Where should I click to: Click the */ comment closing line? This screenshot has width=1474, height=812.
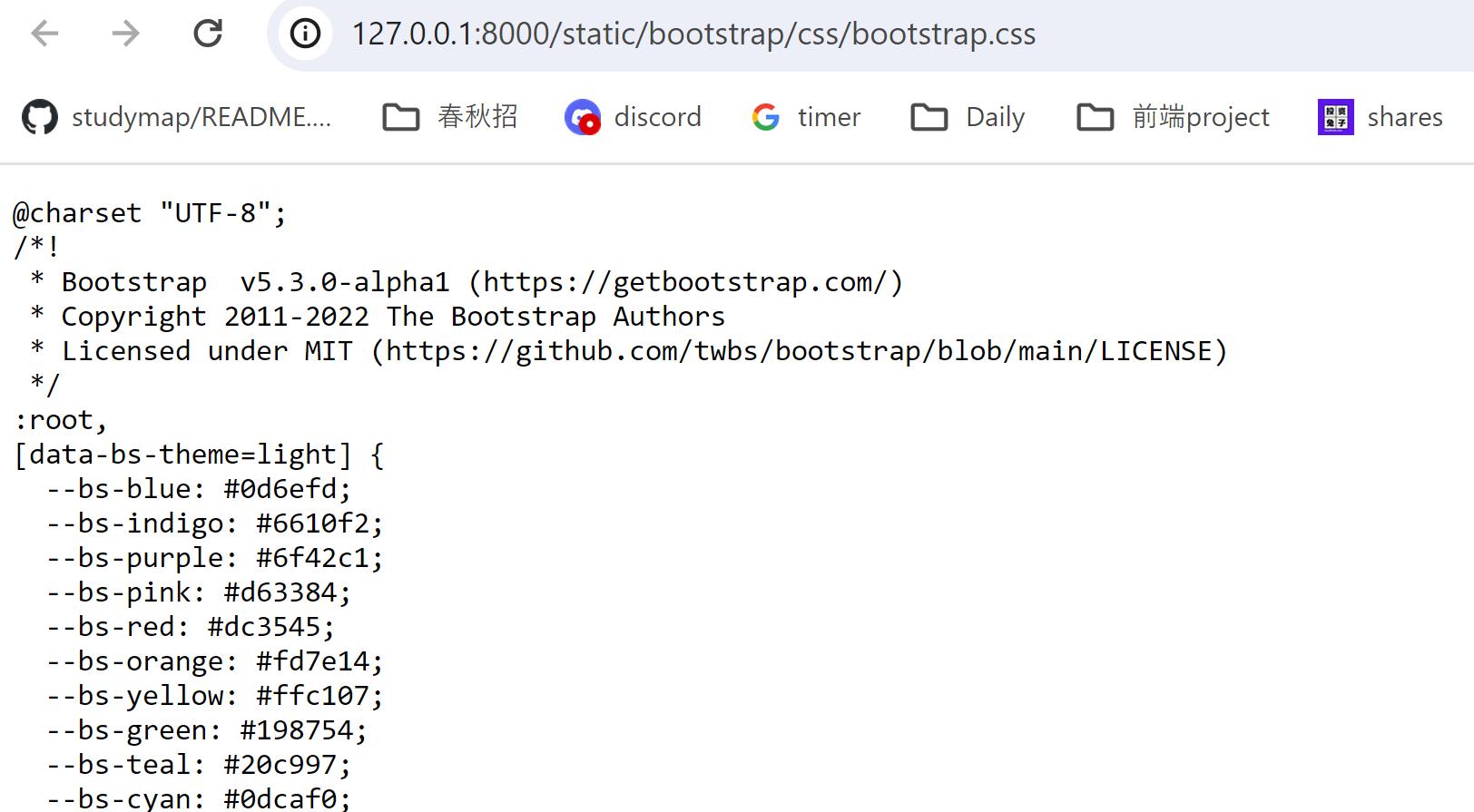[x=44, y=386]
